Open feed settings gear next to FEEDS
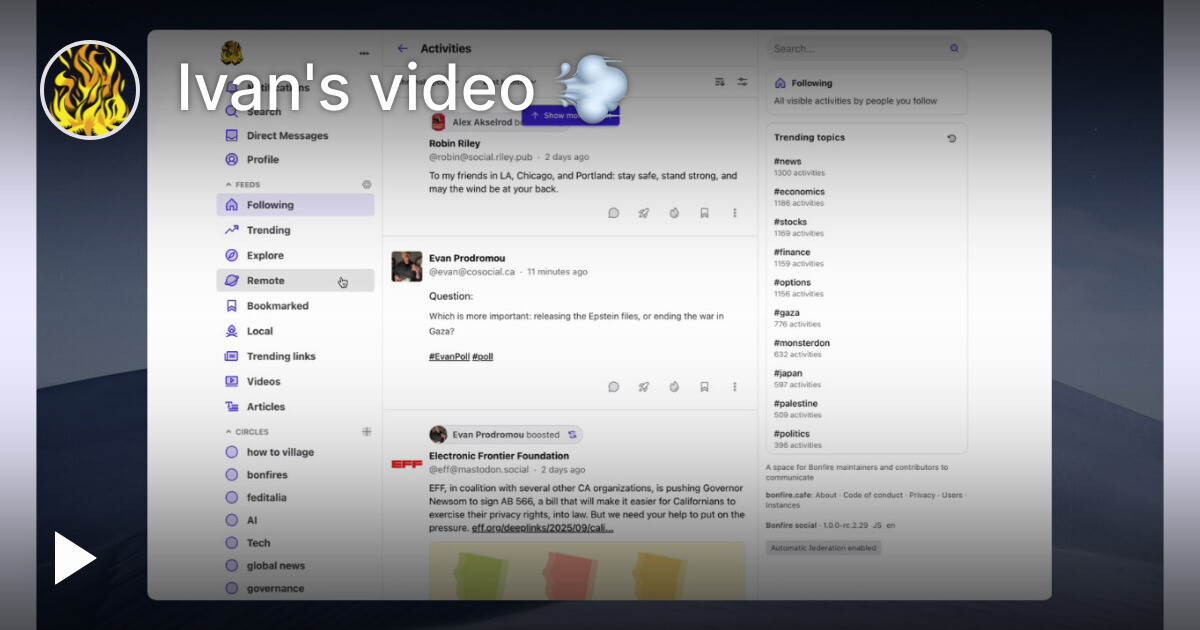Viewport: 1200px width, 630px height. click(x=367, y=185)
